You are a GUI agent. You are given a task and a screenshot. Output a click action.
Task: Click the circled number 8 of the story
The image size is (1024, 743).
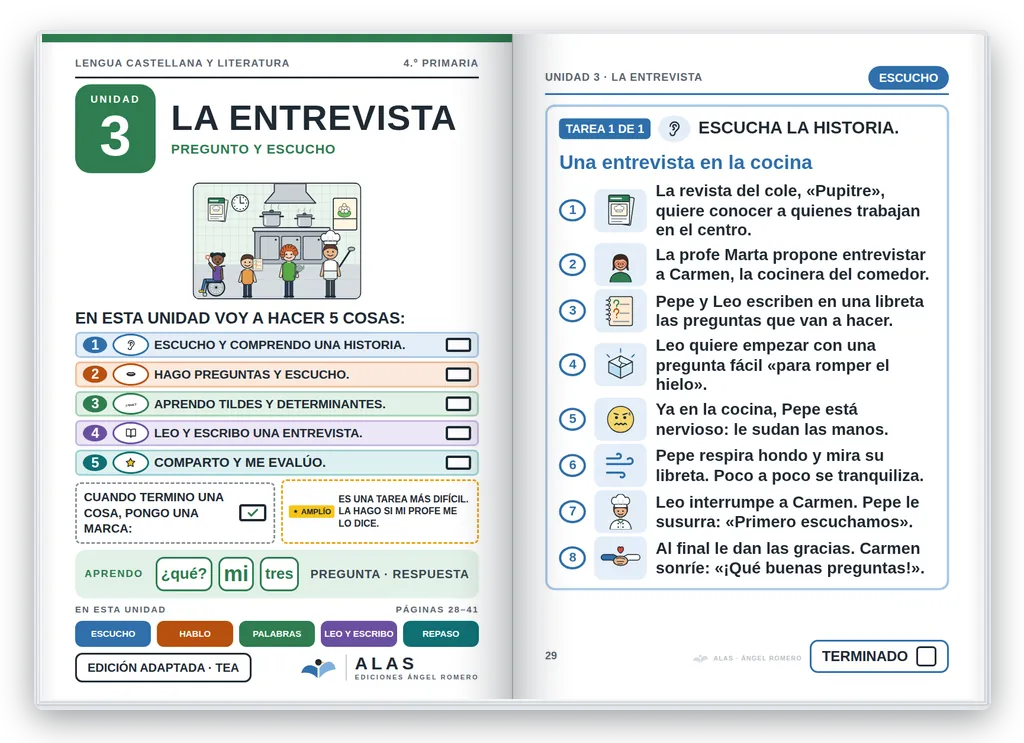(573, 558)
